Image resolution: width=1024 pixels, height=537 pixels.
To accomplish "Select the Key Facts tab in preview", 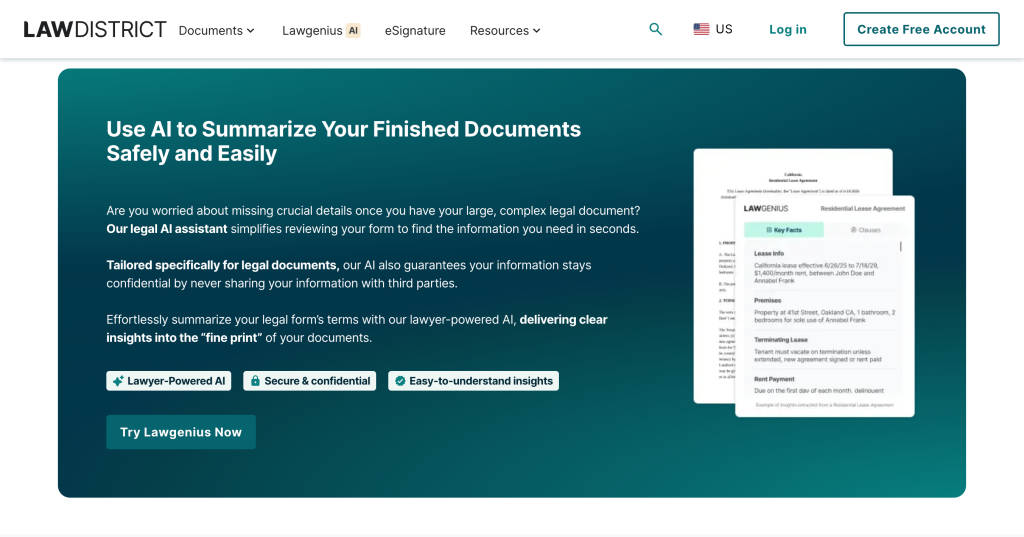I will pyautogui.click(x=783, y=230).
